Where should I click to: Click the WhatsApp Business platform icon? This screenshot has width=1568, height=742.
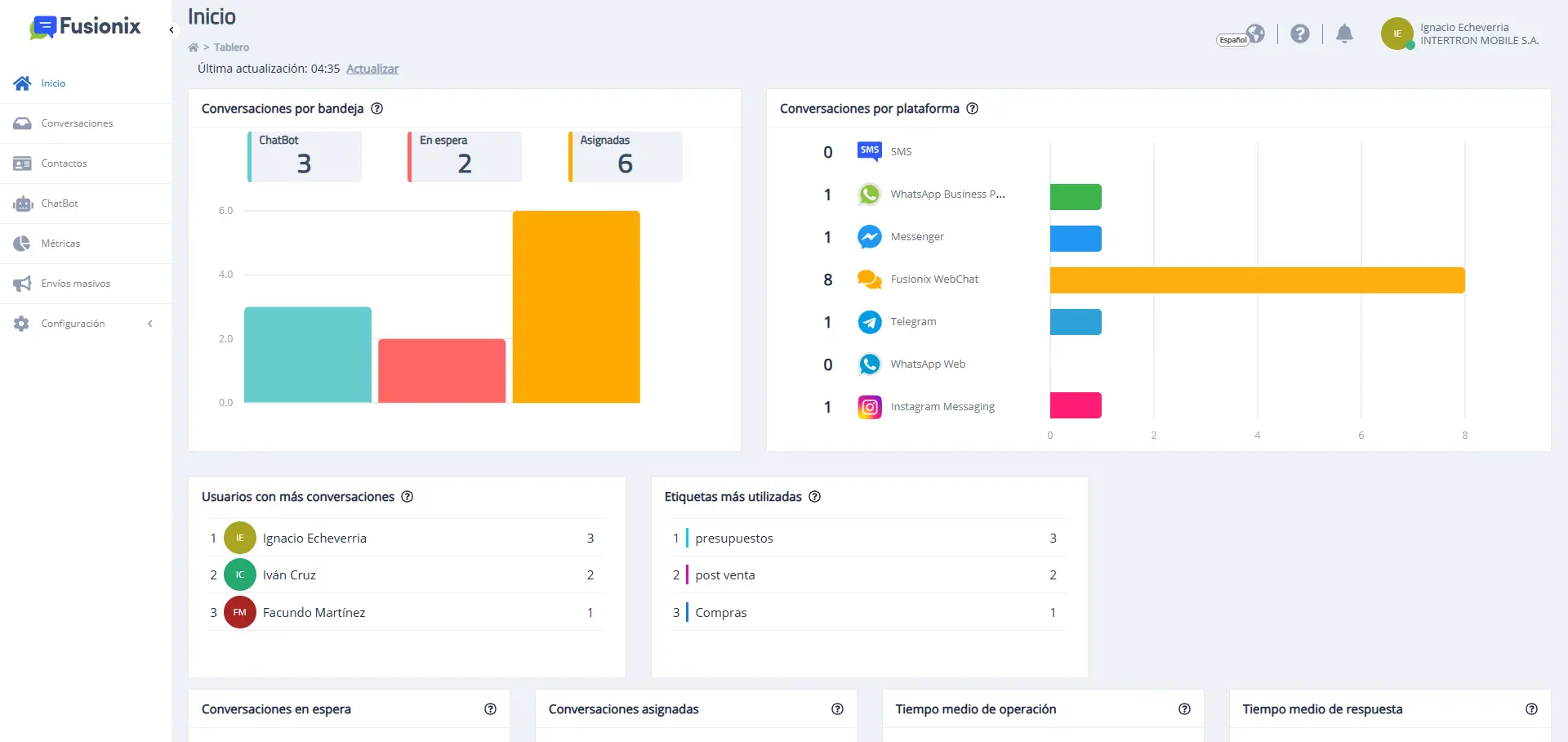point(870,194)
